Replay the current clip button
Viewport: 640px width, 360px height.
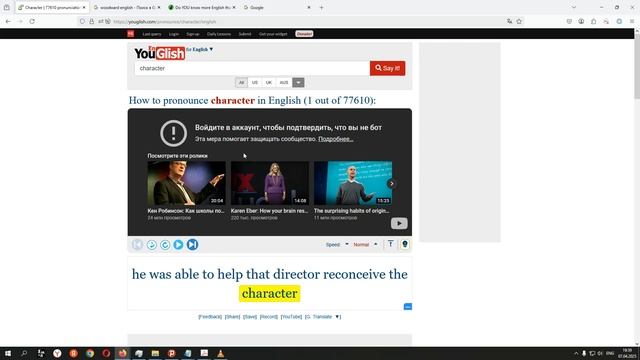click(x=165, y=245)
